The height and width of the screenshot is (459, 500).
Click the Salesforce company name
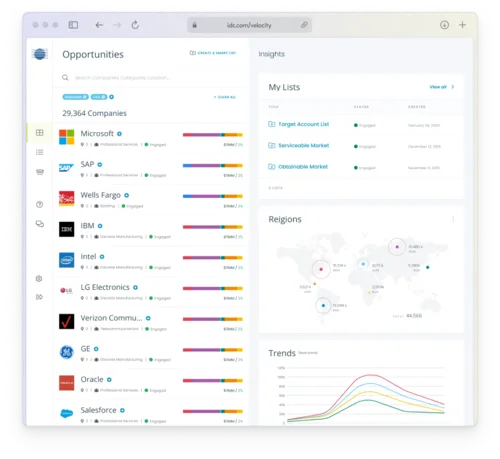tap(98, 410)
